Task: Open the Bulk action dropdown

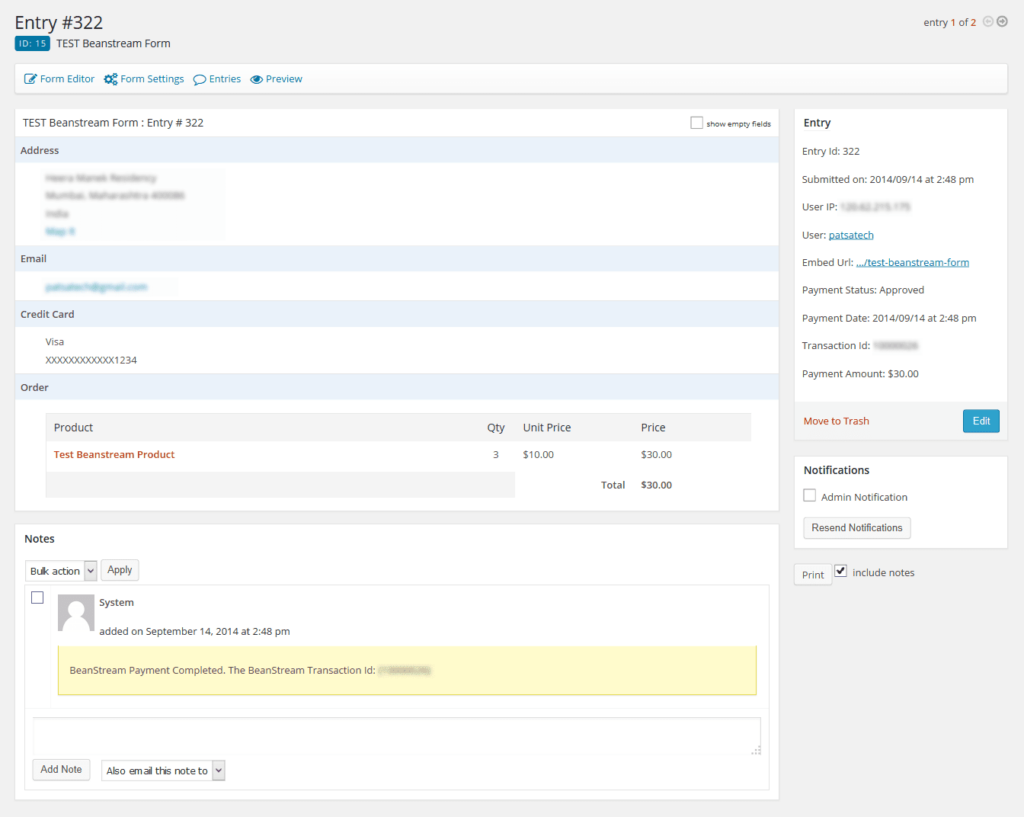Action: (x=61, y=570)
